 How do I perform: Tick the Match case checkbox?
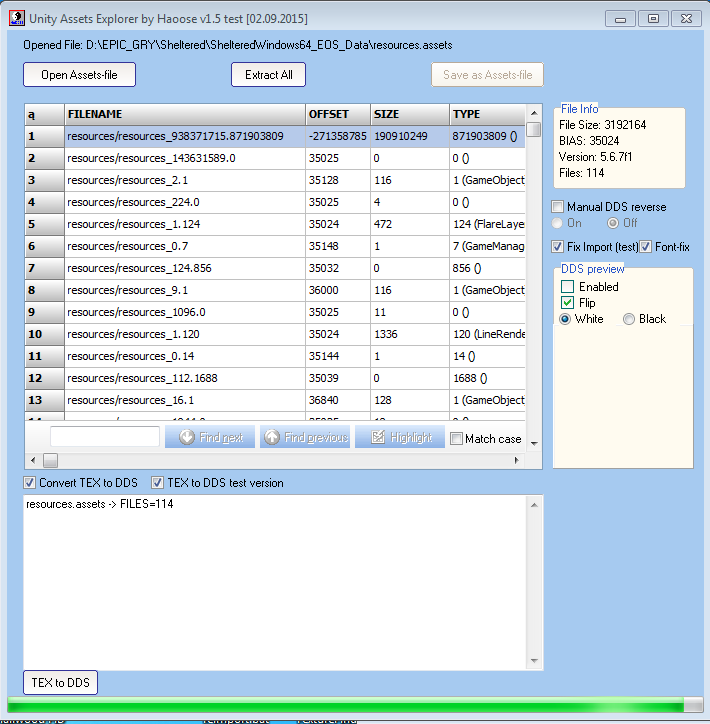(457, 439)
